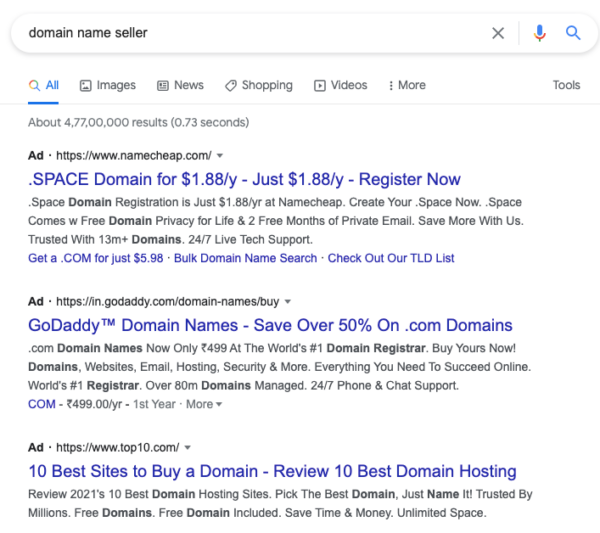Open the 'GoDaddy Domain Names' ad headline

tap(270, 325)
